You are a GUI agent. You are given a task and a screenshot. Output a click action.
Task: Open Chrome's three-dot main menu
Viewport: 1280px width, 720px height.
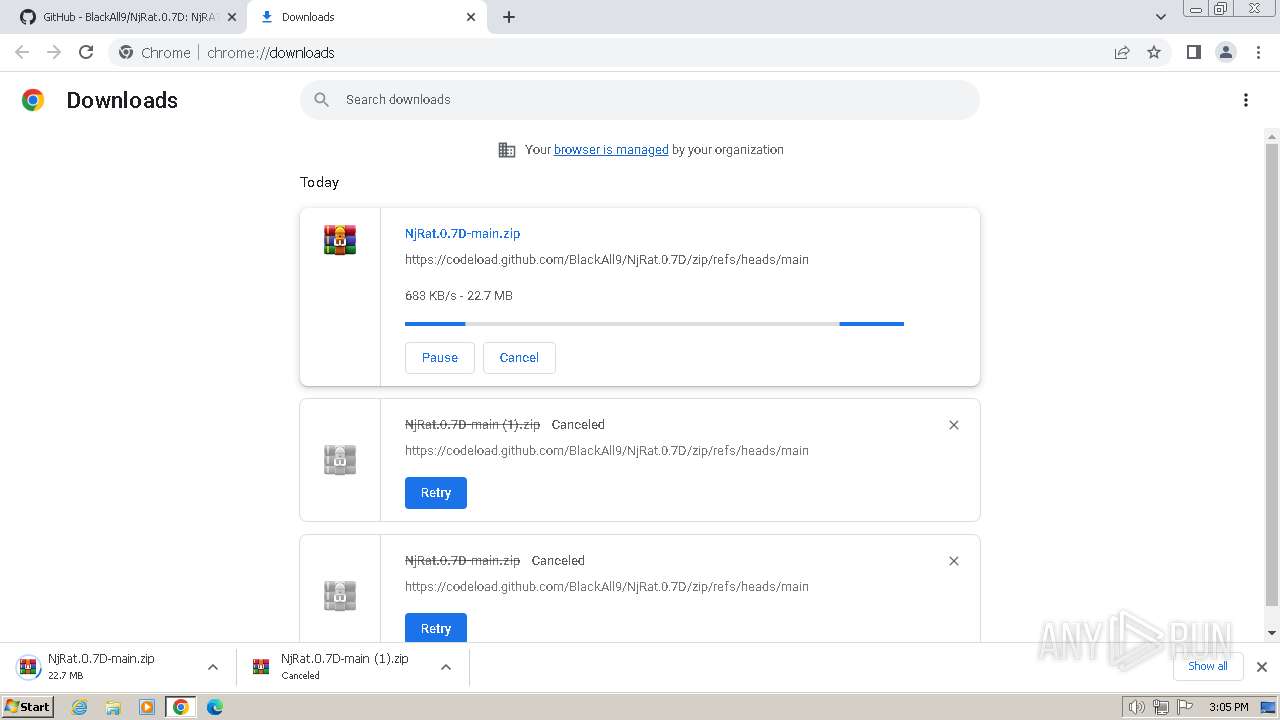click(x=1258, y=52)
